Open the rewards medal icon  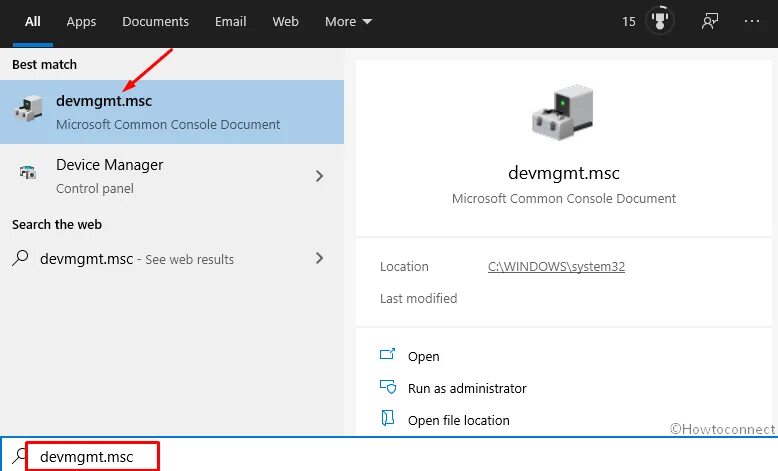pyautogui.click(x=660, y=21)
